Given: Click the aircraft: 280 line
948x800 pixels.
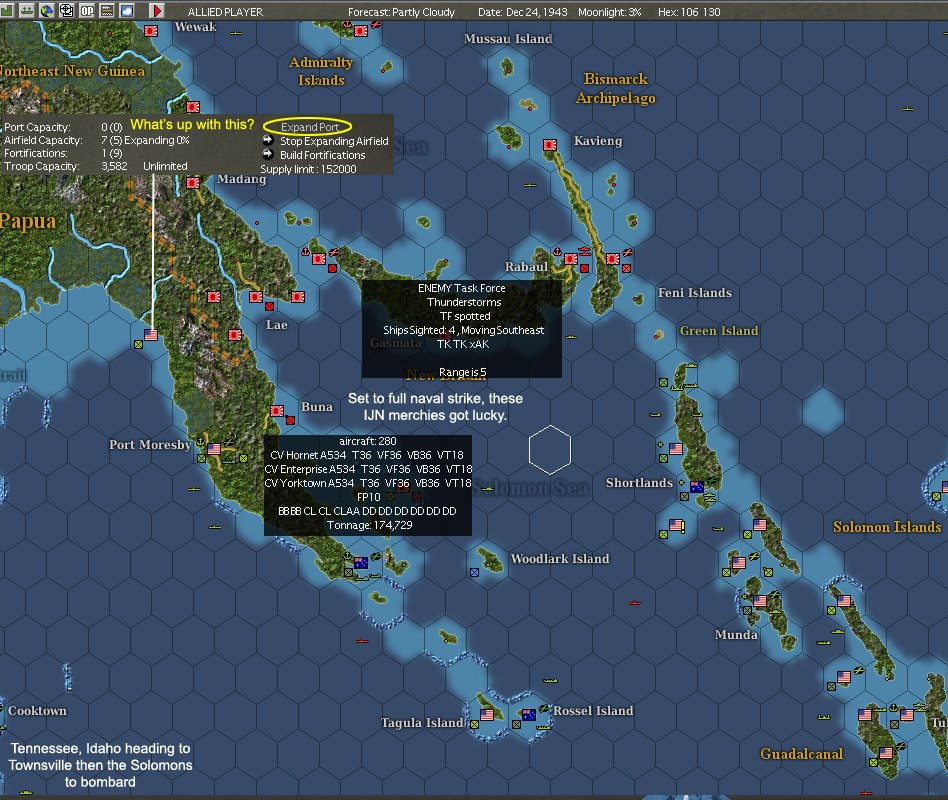Looking at the screenshot, I should coord(368,441).
